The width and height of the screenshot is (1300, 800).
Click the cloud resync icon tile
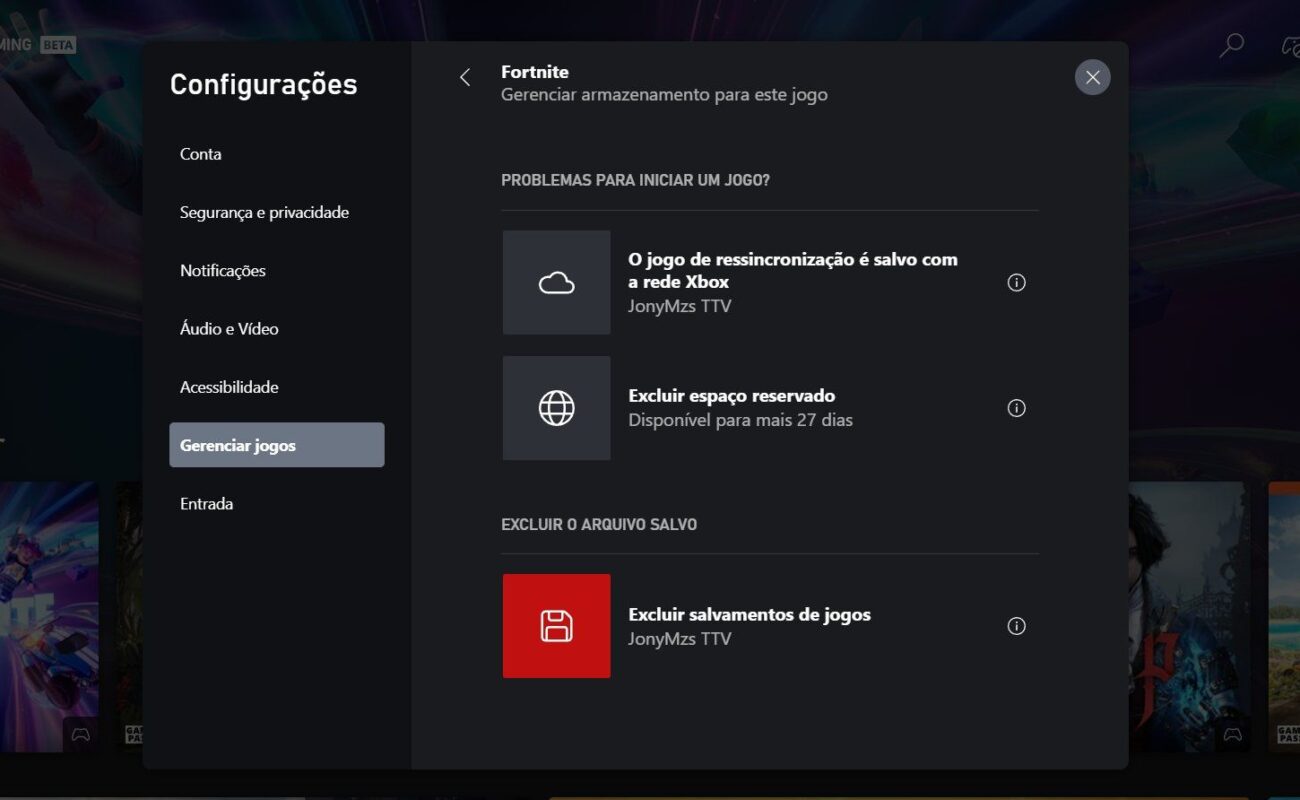[556, 282]
